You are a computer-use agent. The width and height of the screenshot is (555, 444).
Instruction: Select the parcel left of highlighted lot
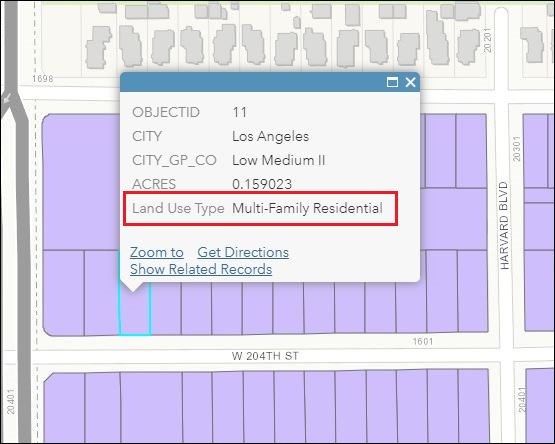tap(102, 293)
